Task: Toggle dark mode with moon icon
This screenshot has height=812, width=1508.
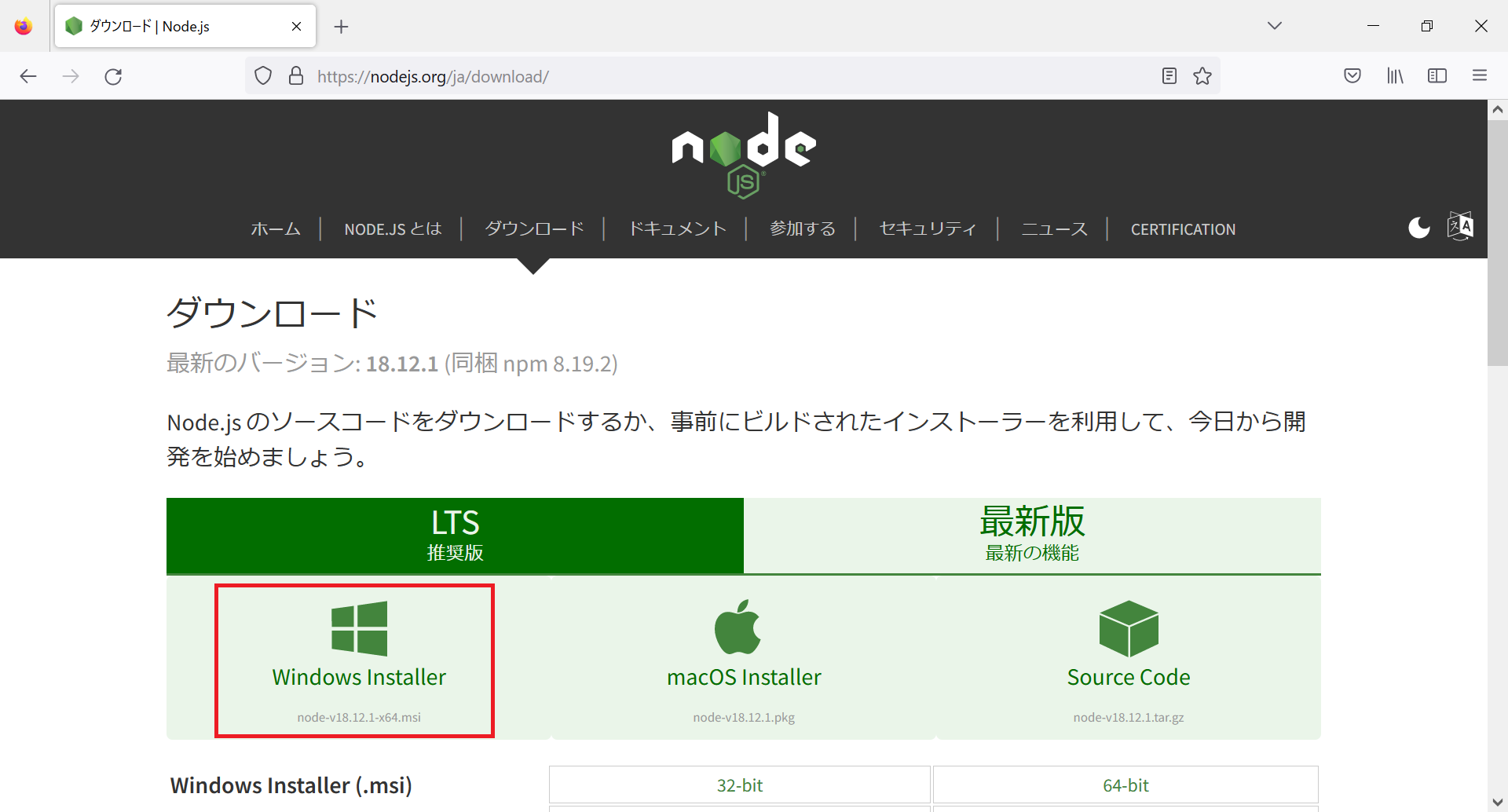Action: click(x=1419, y=228)
